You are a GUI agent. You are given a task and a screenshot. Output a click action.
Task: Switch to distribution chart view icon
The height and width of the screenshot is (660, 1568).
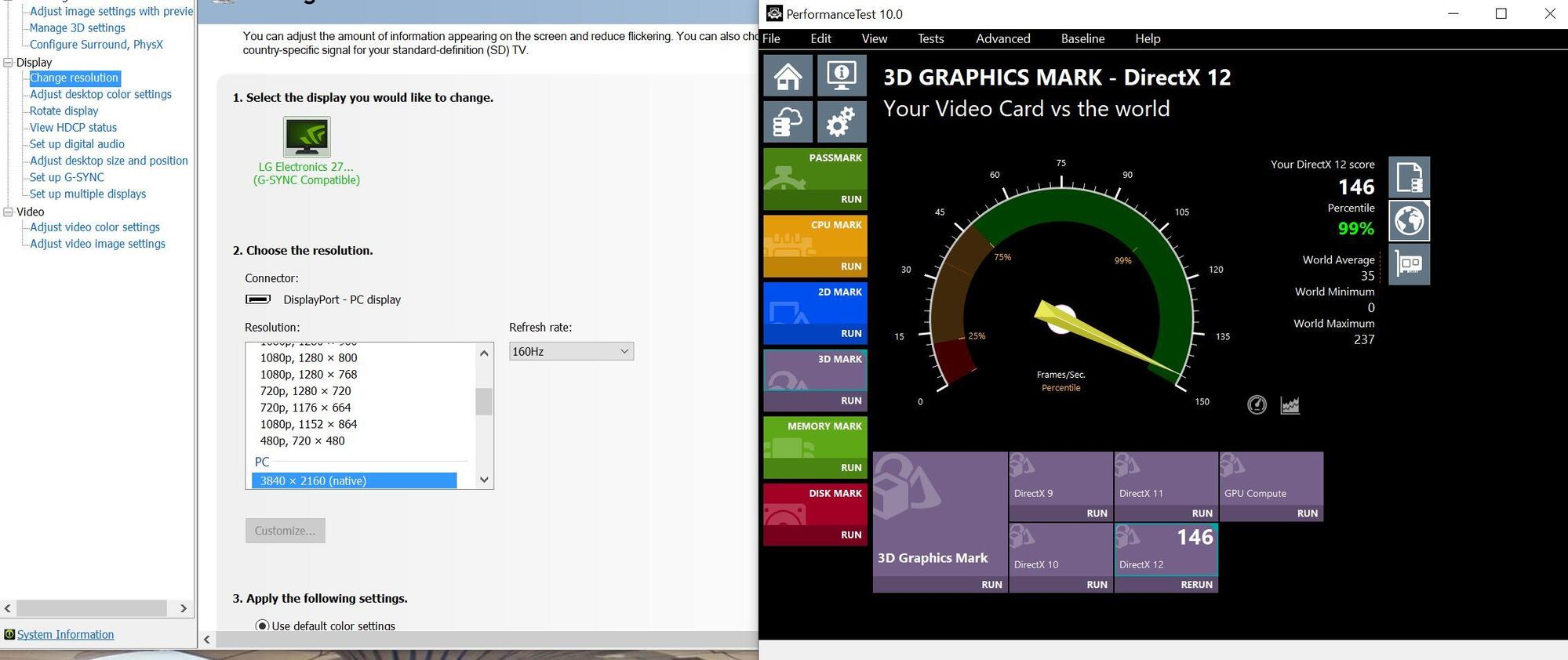click(x=1290, y=404)
